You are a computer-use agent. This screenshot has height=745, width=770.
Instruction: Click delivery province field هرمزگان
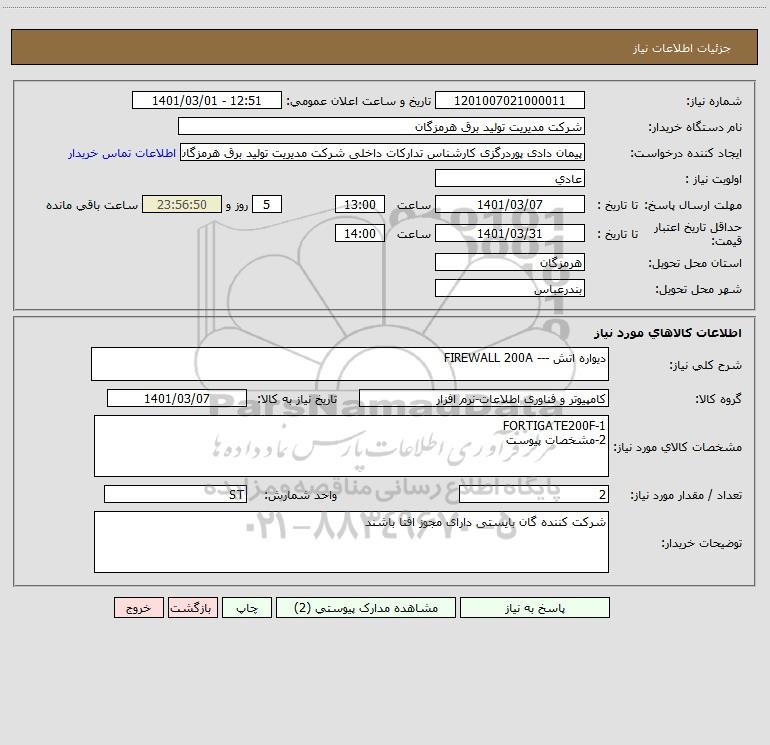tap(510, 262)
